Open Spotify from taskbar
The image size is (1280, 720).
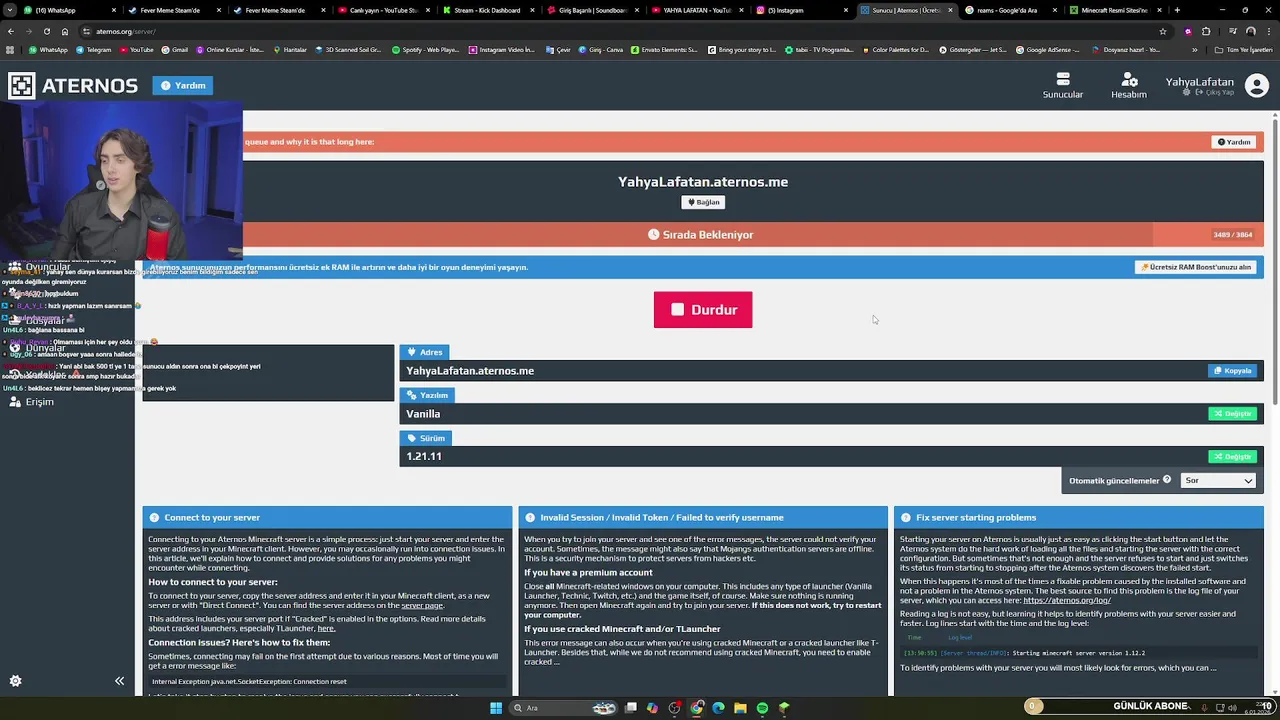pos(762,708)
